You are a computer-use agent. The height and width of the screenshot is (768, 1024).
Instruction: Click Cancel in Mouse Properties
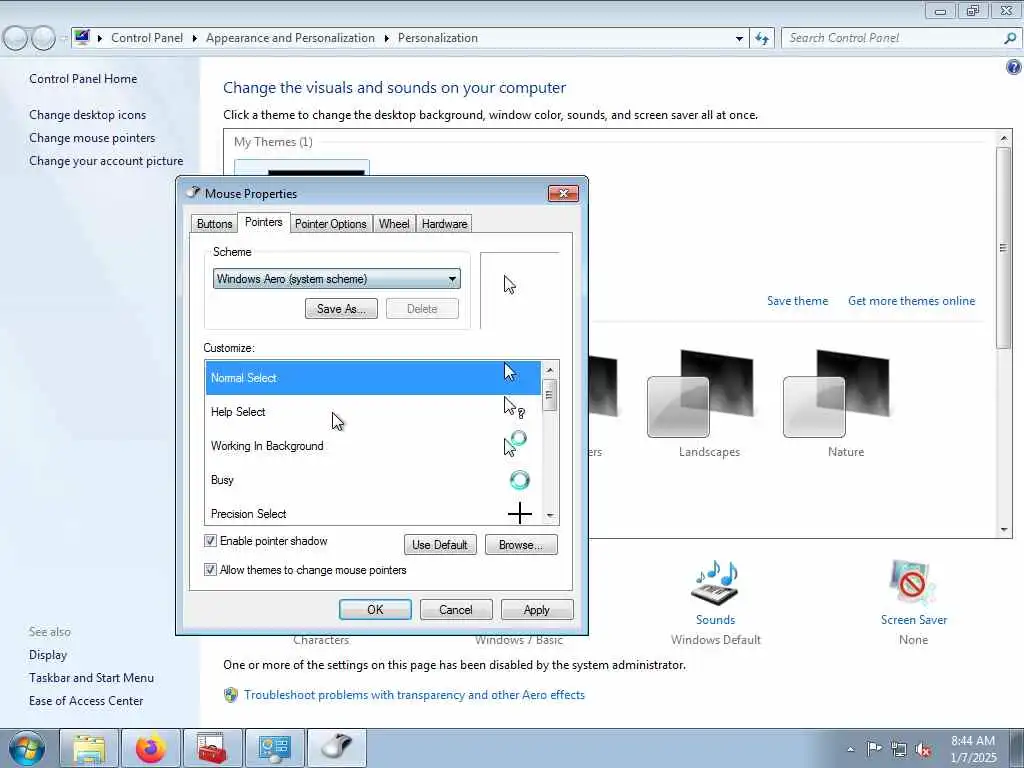(x=456, y=609)
